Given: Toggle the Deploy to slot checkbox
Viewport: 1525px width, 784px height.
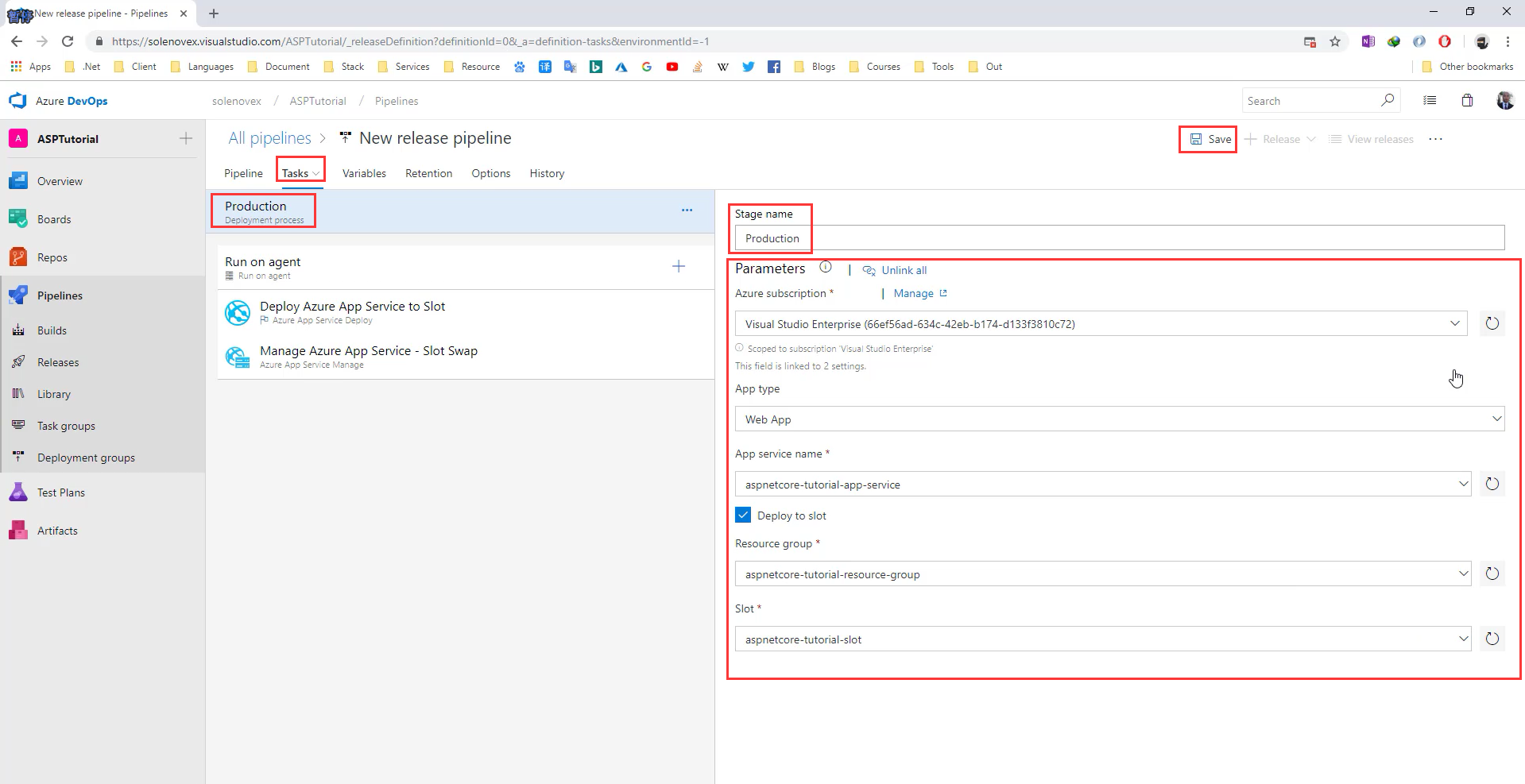Looking at the screenshot, I should coord(743,515).
